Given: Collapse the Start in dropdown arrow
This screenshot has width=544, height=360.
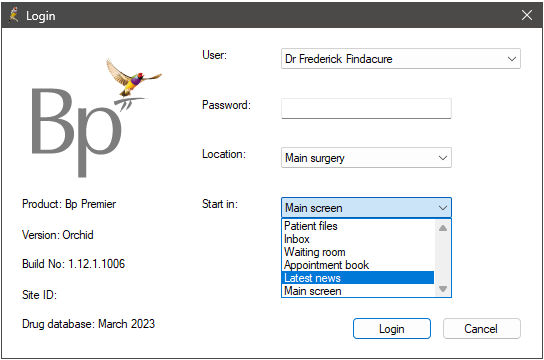Looking at the screenshot, I should tap(443, 208).
